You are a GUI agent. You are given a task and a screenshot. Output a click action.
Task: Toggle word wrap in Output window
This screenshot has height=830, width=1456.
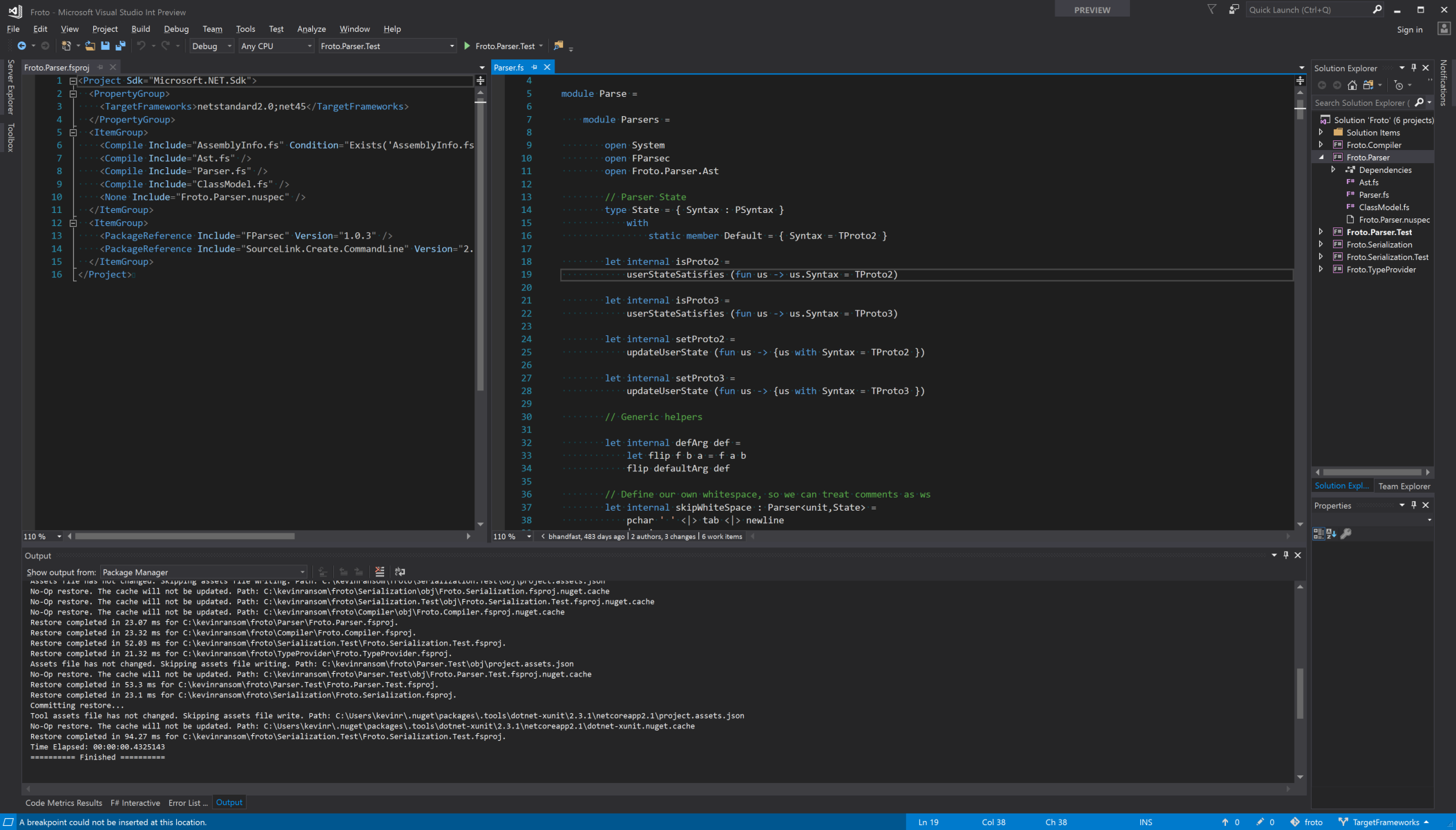400,572
